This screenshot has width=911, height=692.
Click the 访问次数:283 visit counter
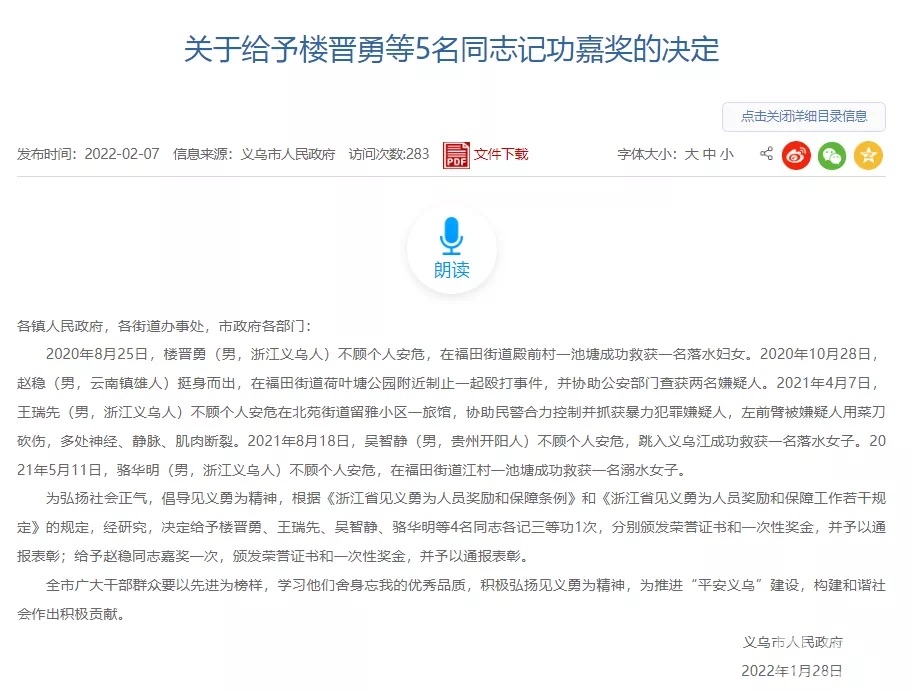tap(389, 154)
